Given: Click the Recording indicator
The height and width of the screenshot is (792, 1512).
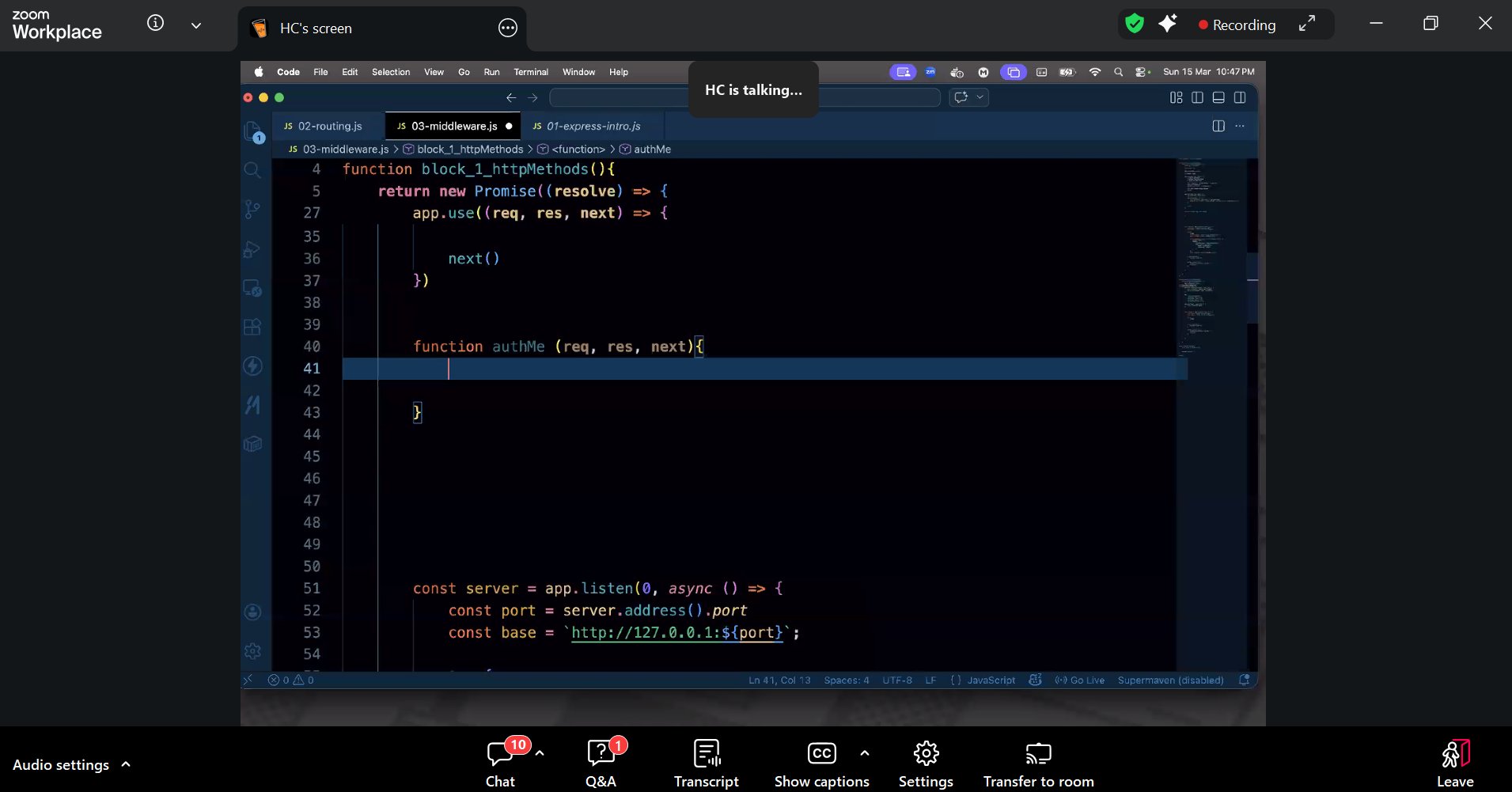Looking at the screenshot, I should [1237, 25].
